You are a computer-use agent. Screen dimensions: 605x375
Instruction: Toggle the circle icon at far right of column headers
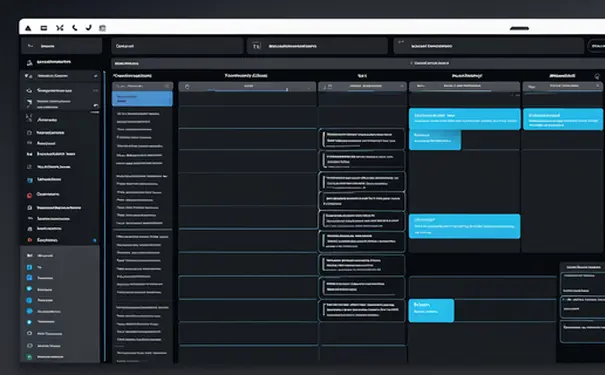click(x=597, y=76)
